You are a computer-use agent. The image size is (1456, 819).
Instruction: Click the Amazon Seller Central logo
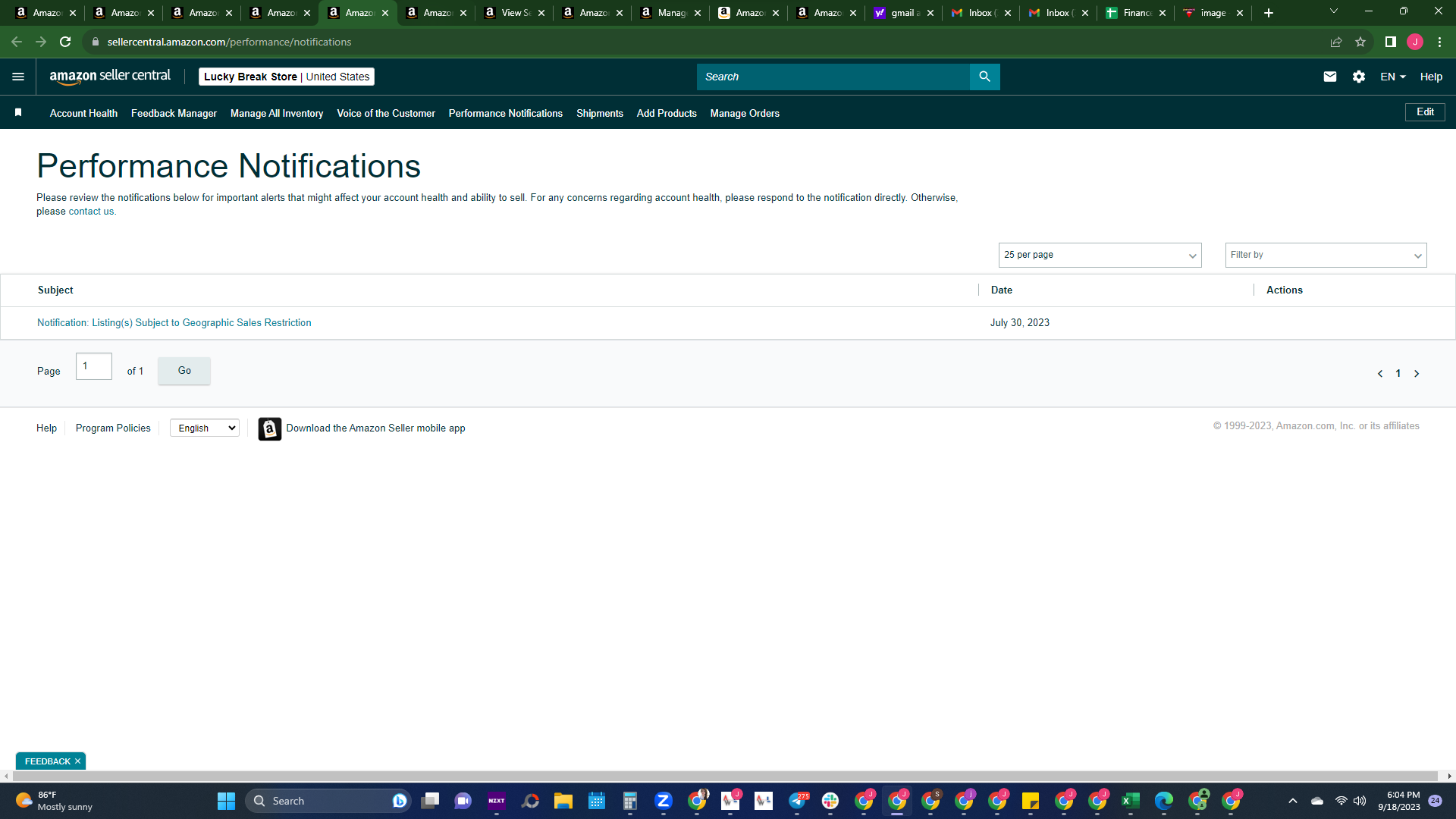(x=110, y=77)
